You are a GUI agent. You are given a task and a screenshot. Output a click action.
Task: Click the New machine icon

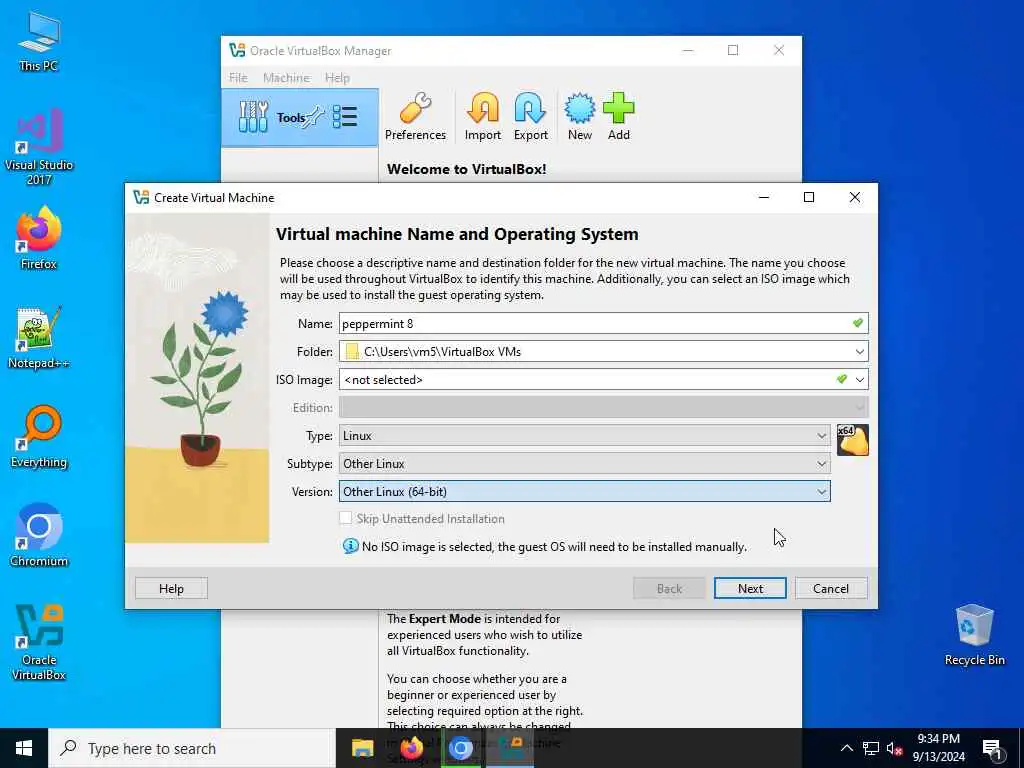579,118
